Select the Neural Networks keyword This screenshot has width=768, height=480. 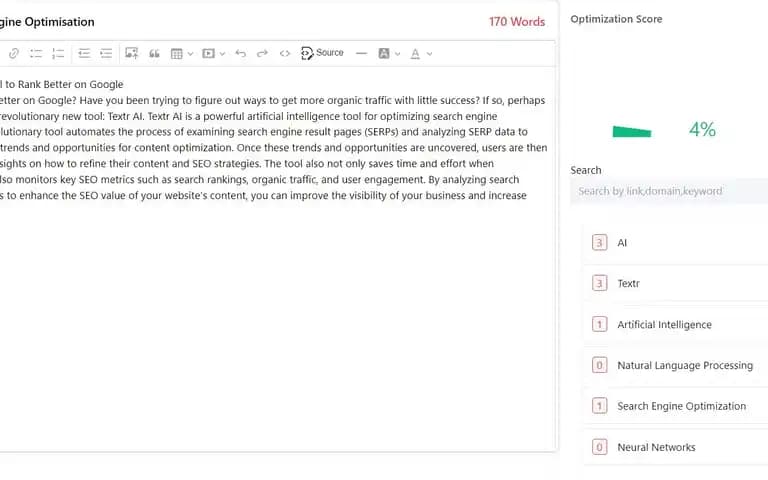coord(676,447)
